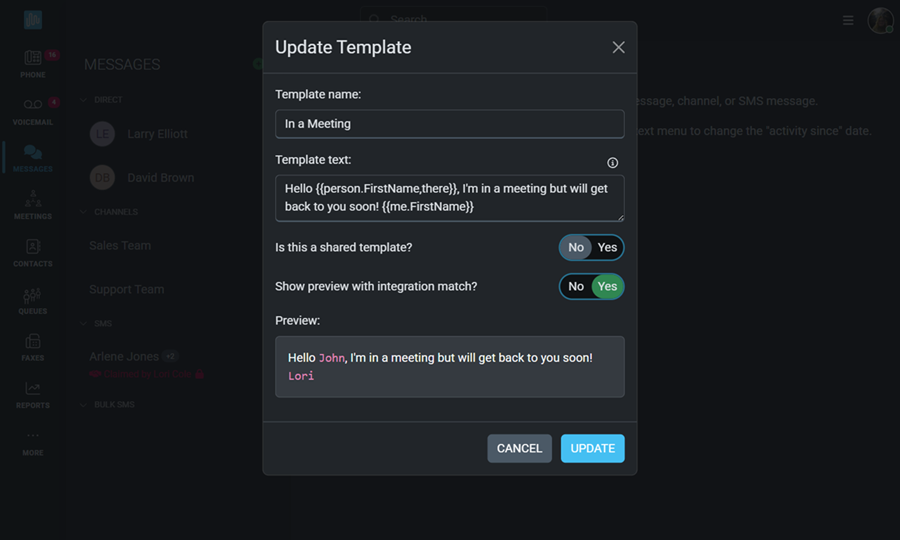Switch integration match preview to No

576,287
